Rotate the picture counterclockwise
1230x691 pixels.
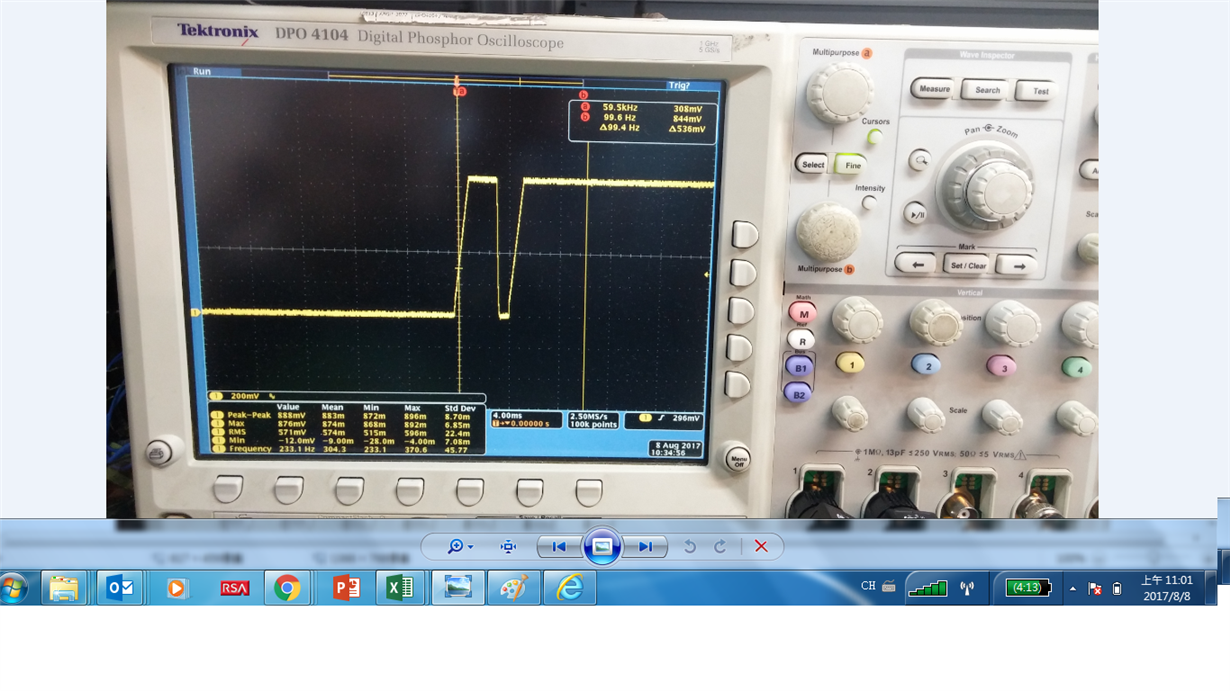[x=689, y=546]
